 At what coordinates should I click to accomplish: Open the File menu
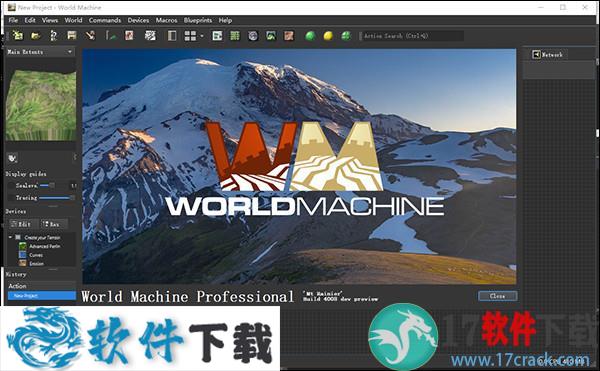click(x=13, y=20)
